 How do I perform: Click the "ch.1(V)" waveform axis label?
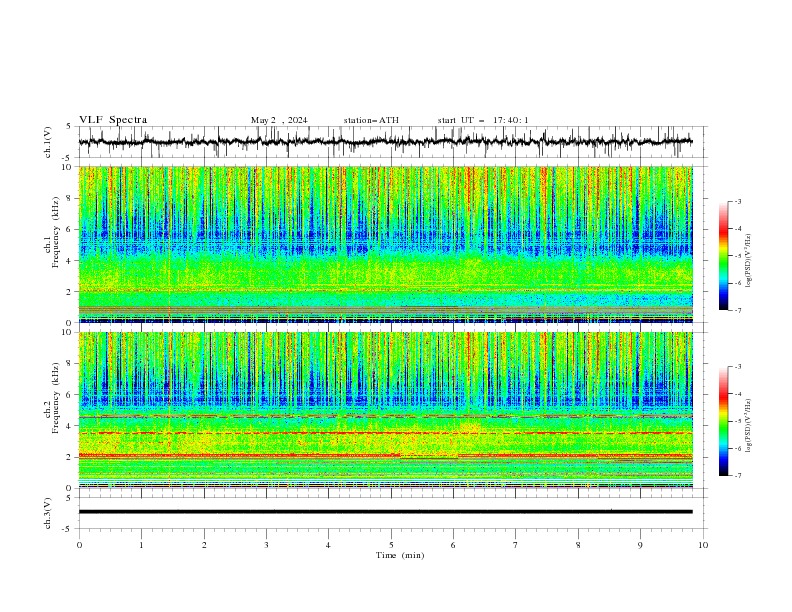point(48,142)
